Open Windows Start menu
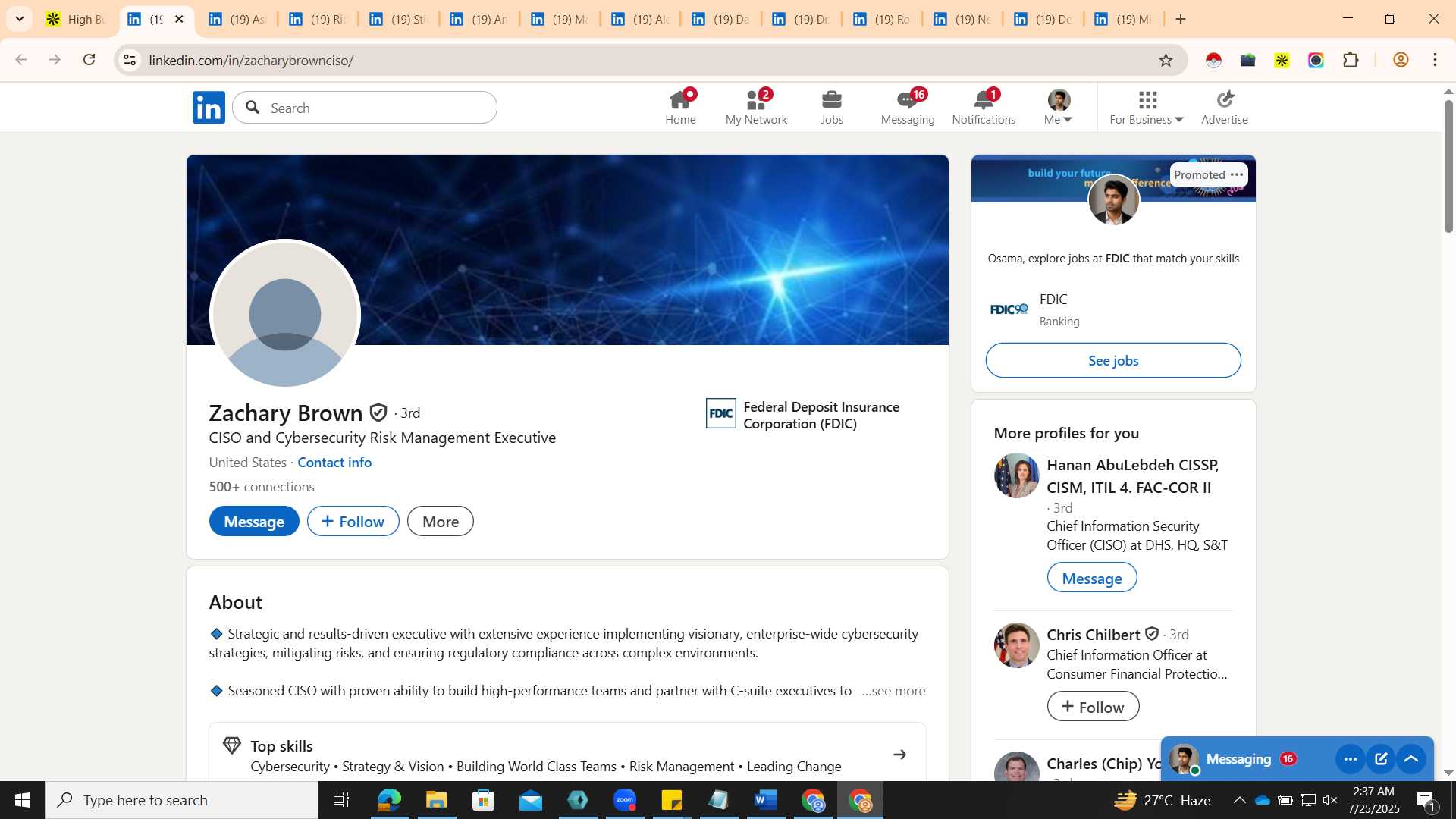This screenshot has height=819, width=1456. 22,800
